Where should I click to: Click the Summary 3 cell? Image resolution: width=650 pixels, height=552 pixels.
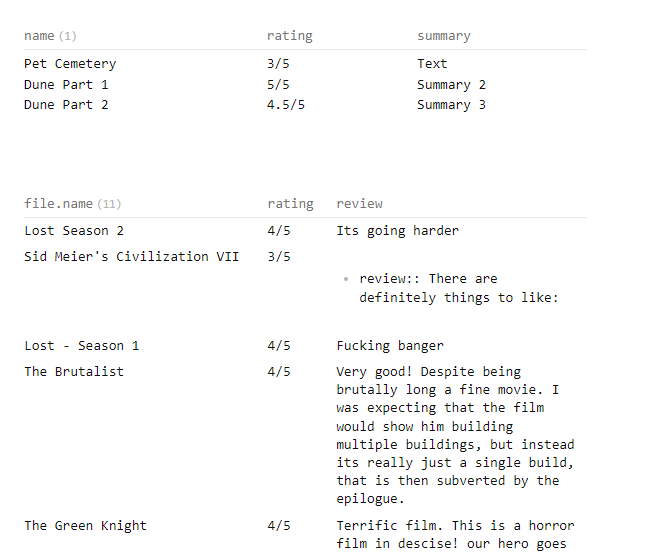point(451,104)
